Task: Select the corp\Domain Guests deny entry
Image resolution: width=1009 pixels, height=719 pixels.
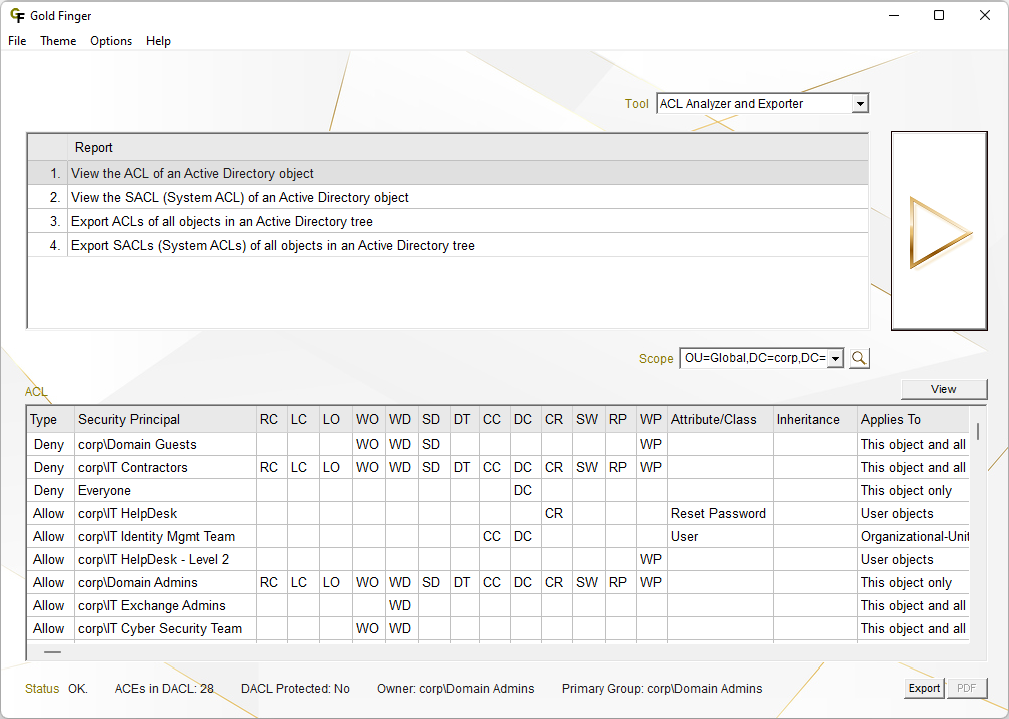Action: 137,445
